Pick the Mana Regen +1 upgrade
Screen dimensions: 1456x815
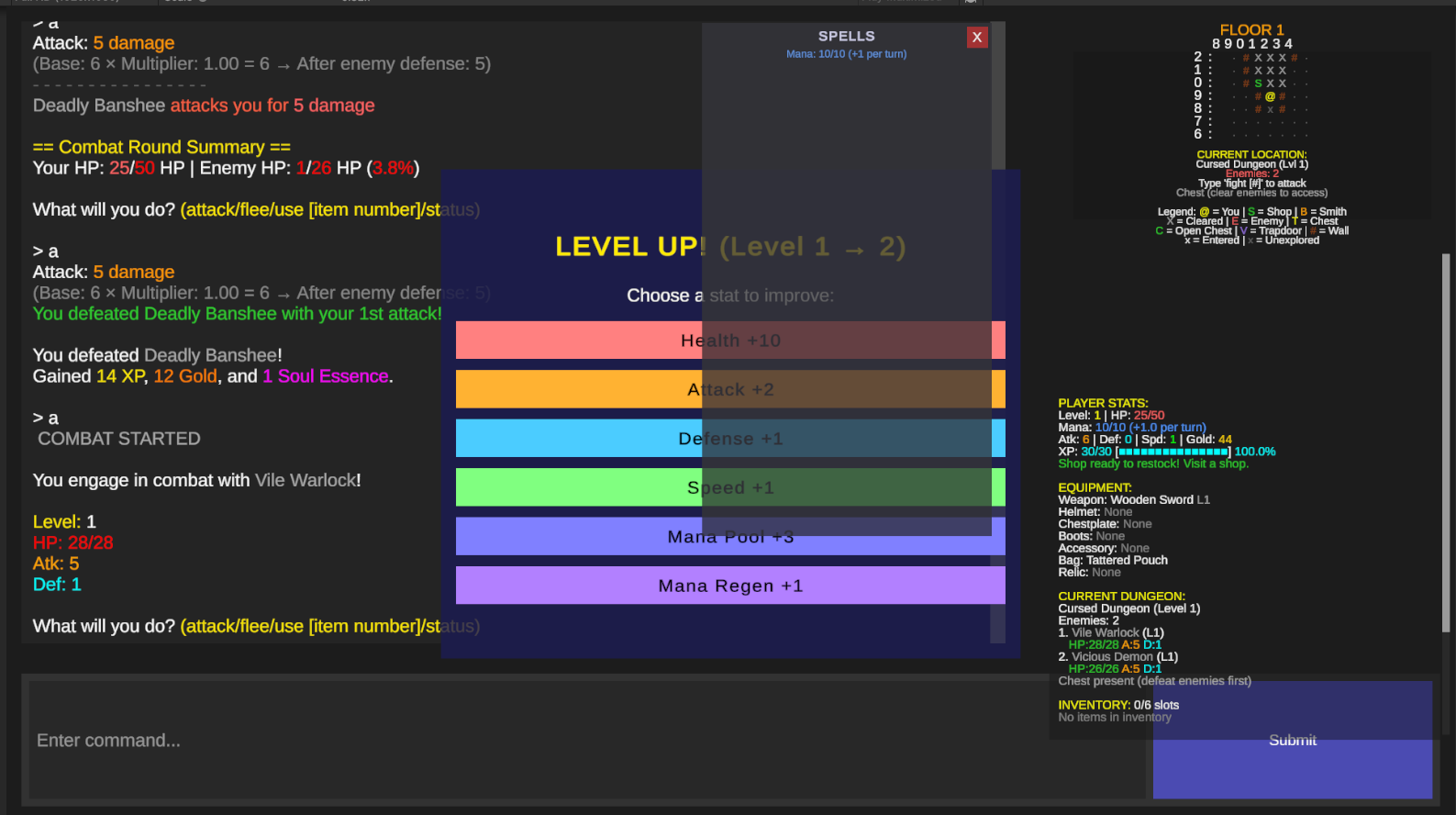pos(730,586)
